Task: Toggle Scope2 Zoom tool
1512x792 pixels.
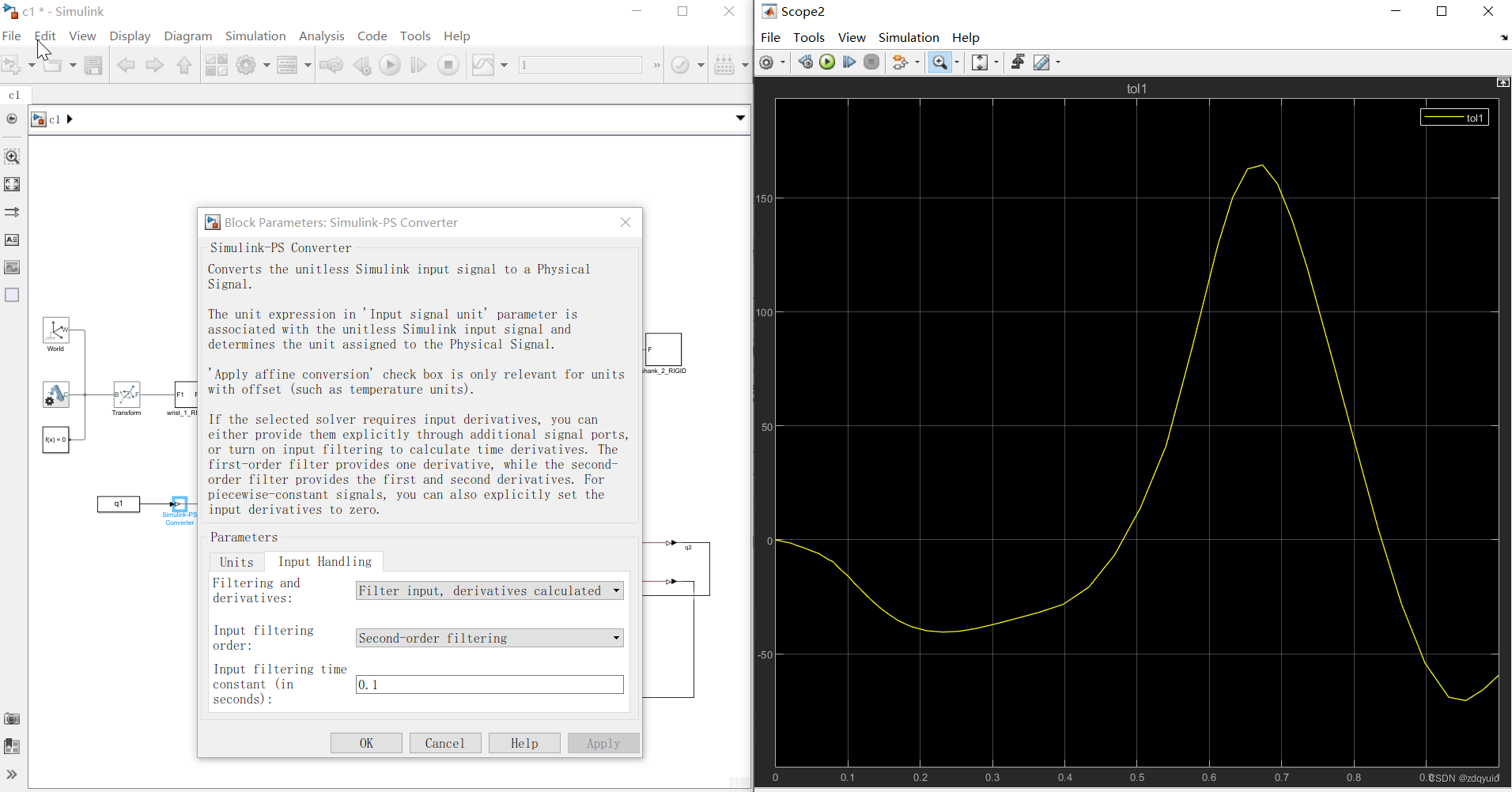Action: pyautogui.click(x=939, y=62)
